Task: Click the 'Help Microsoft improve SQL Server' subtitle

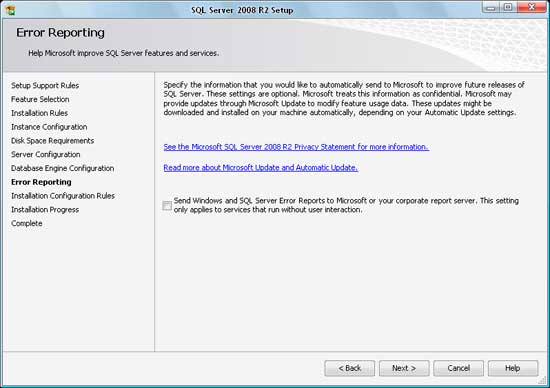Action: tap(123, 53)
